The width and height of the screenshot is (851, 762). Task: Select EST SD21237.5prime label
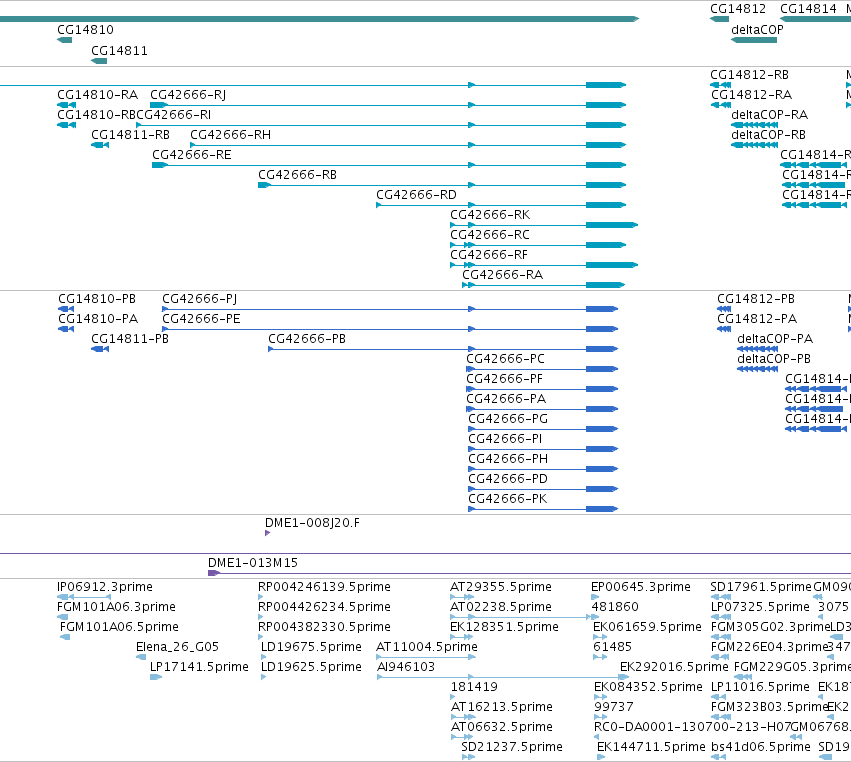pyautogui.click(x=512, y=747)
